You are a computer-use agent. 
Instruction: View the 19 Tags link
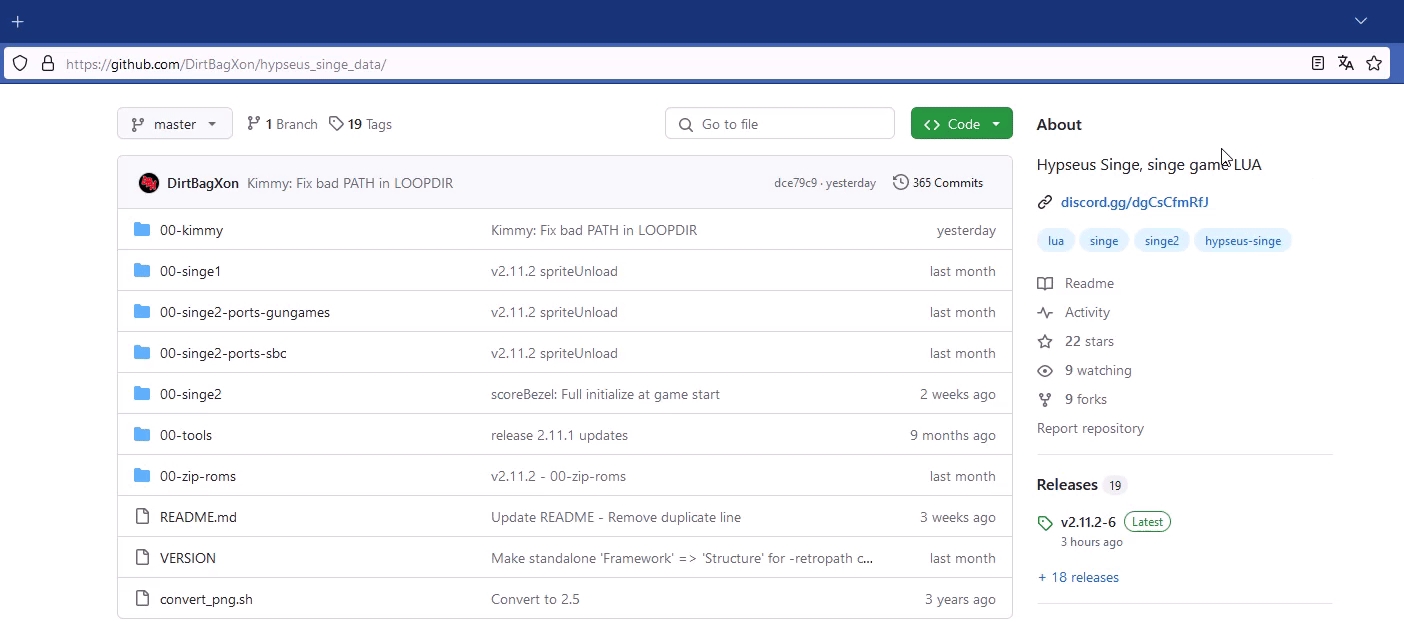361,124
